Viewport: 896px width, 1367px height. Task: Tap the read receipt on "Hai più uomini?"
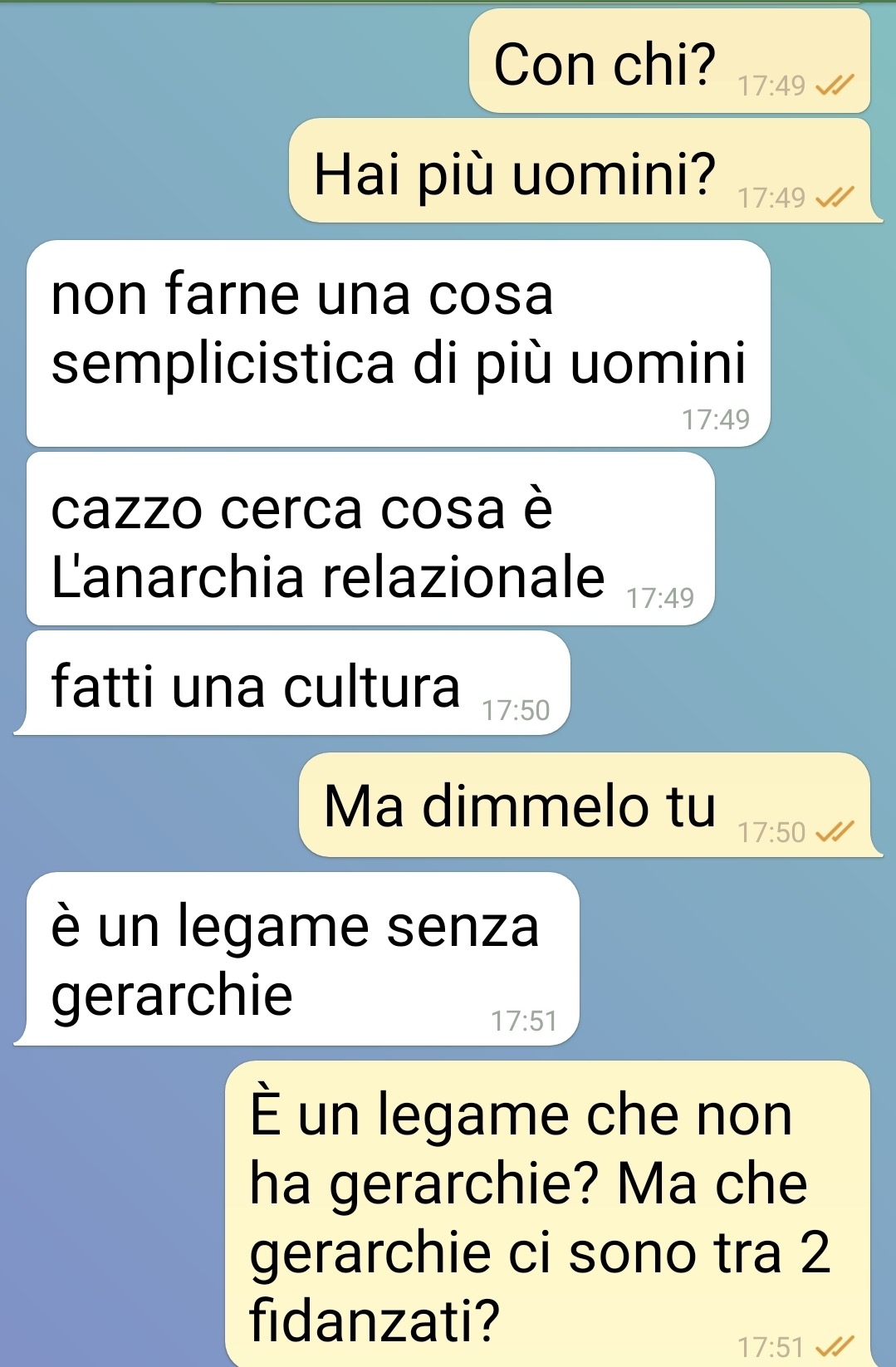835,197
